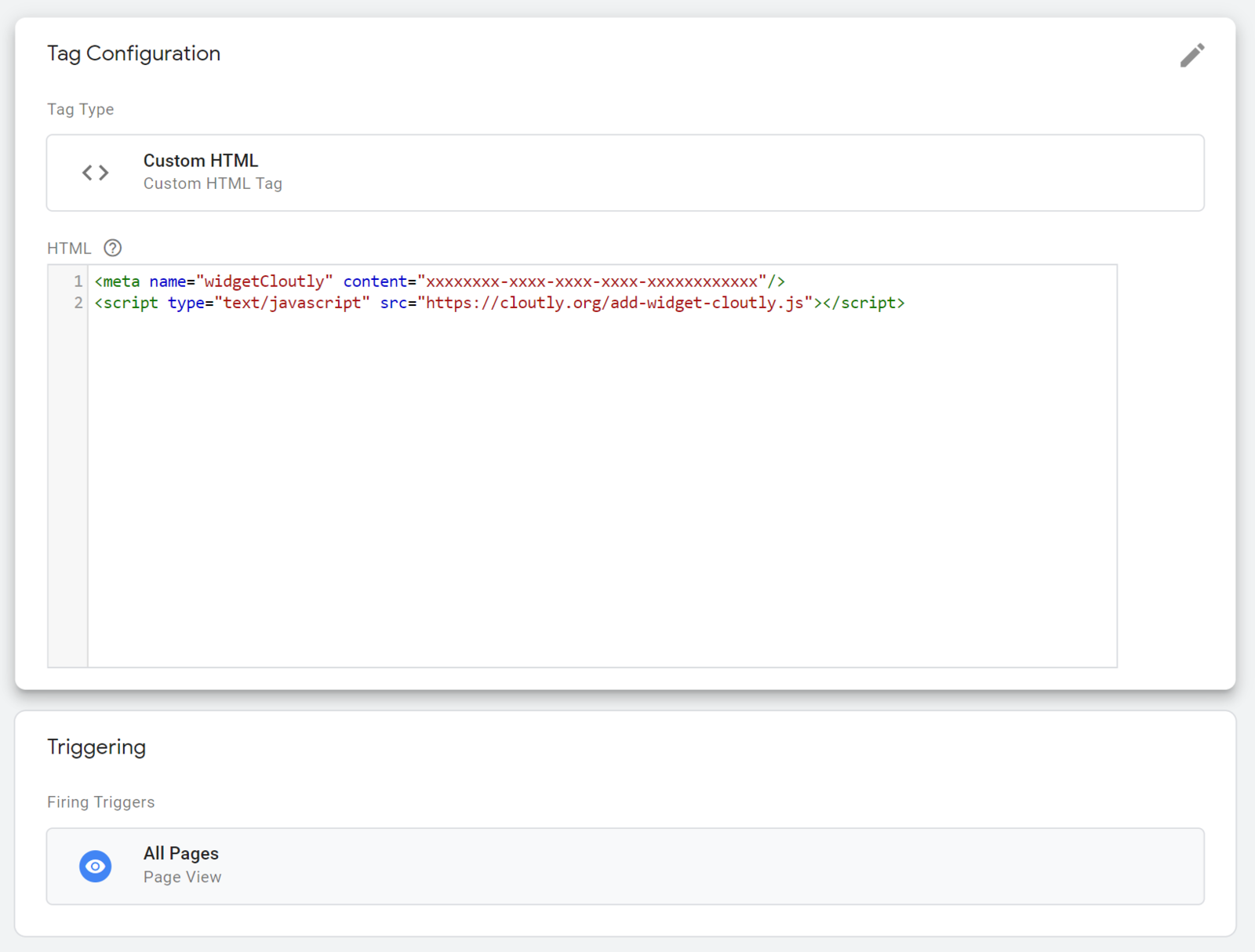Open the HTML field help question mark
The image size is (1255, 952).
(x=113, y=248)
